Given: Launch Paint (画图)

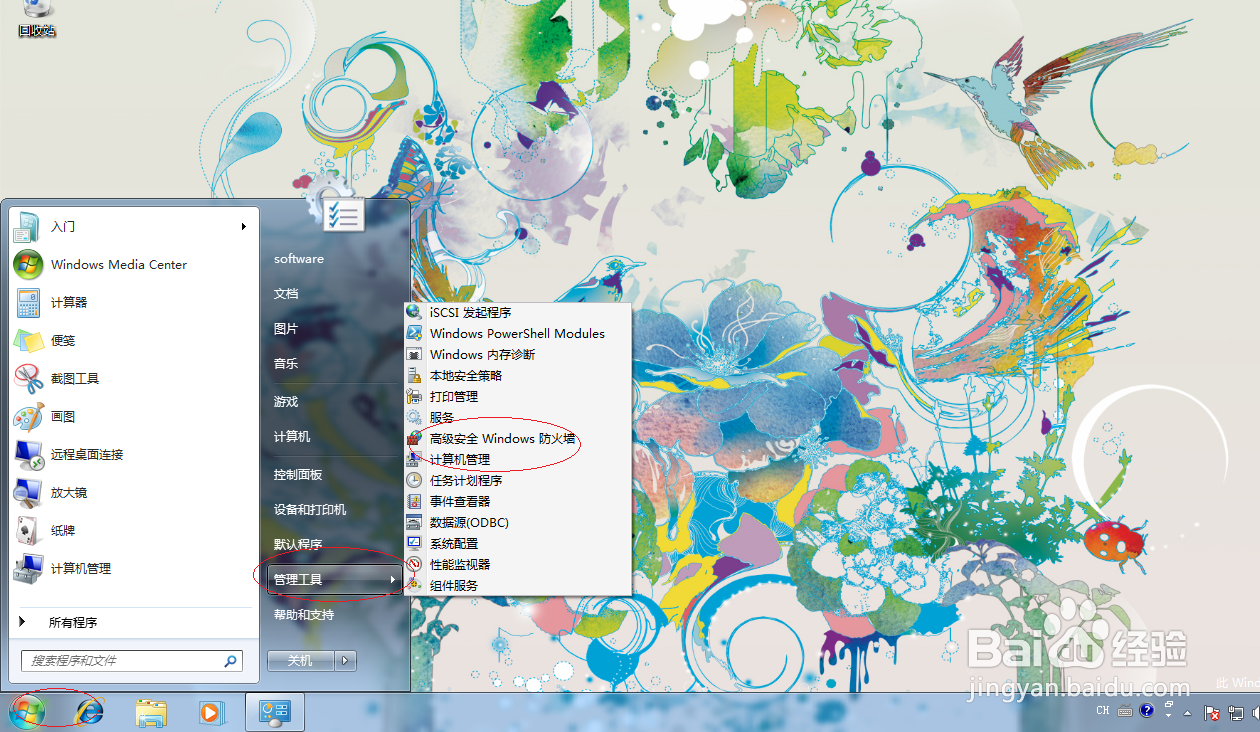Looking at the screenshot, I should (x=62, y=416).
